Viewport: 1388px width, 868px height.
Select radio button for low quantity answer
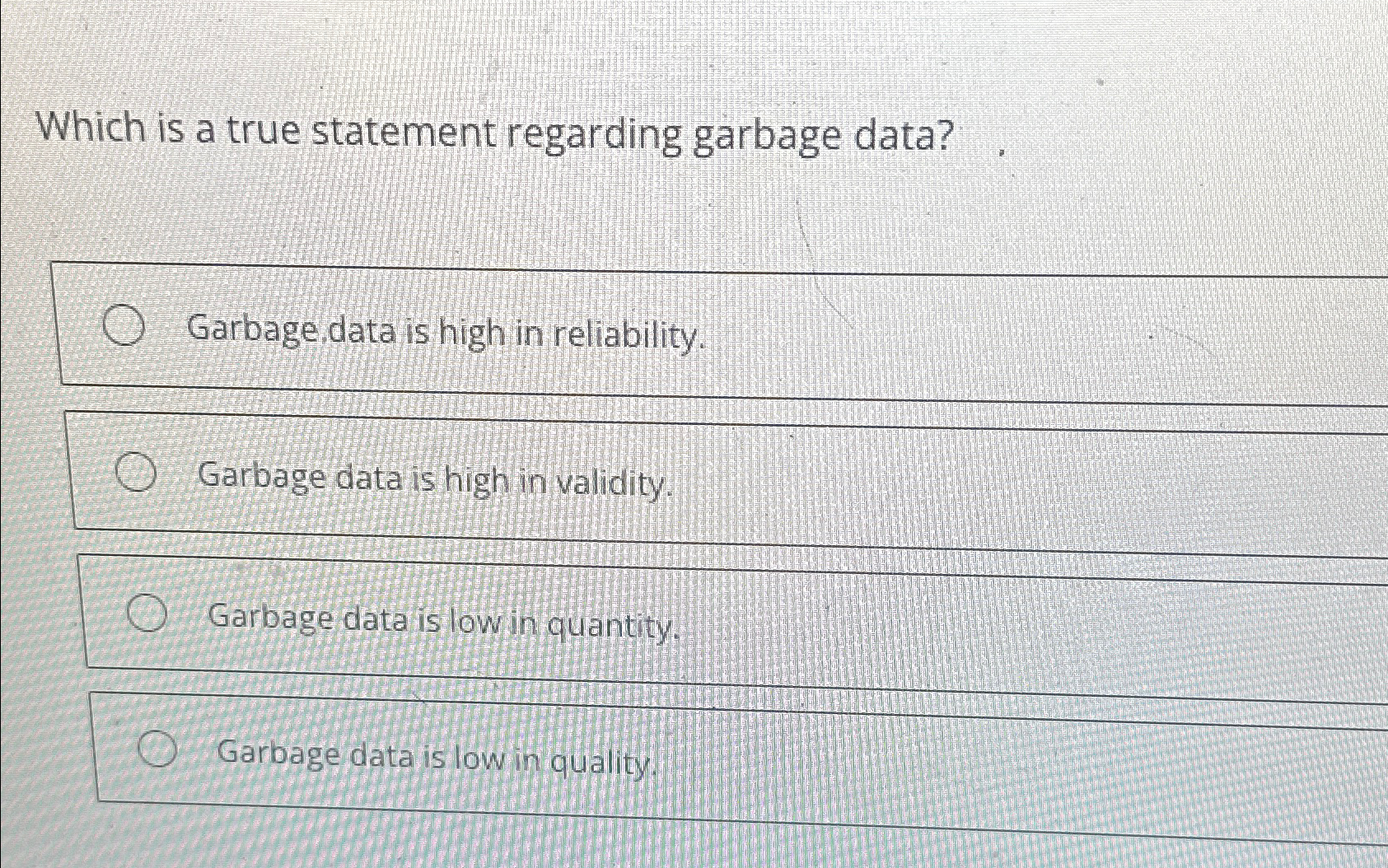coord(148,614)
